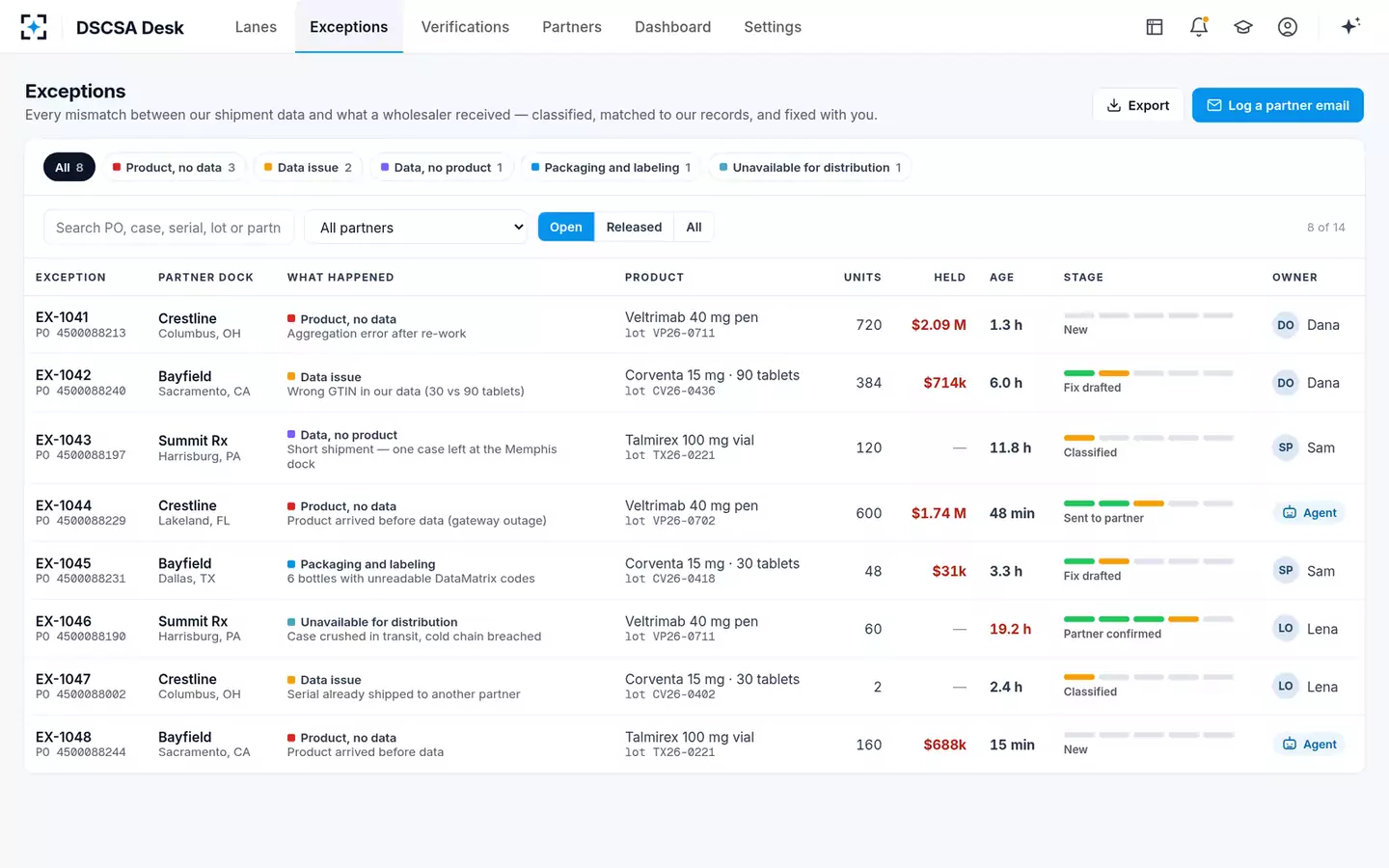Screen dimensions: 1389x868
Task: Click the DO avatar in EX-1041 row
Action: point(1286,325)
